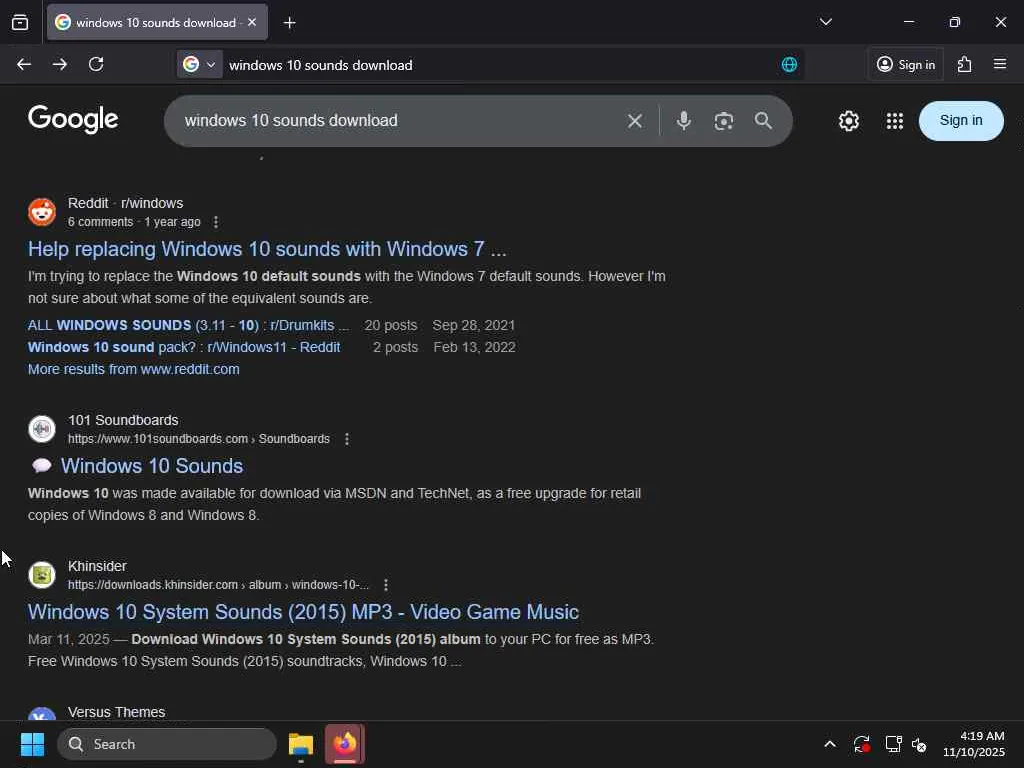Open the search engine selector dropdown in address bar

point(199,65)
